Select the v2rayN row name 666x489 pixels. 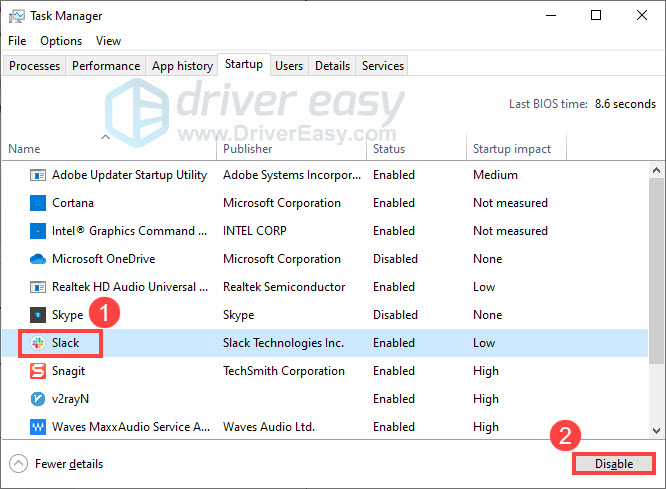coord(71,399)
